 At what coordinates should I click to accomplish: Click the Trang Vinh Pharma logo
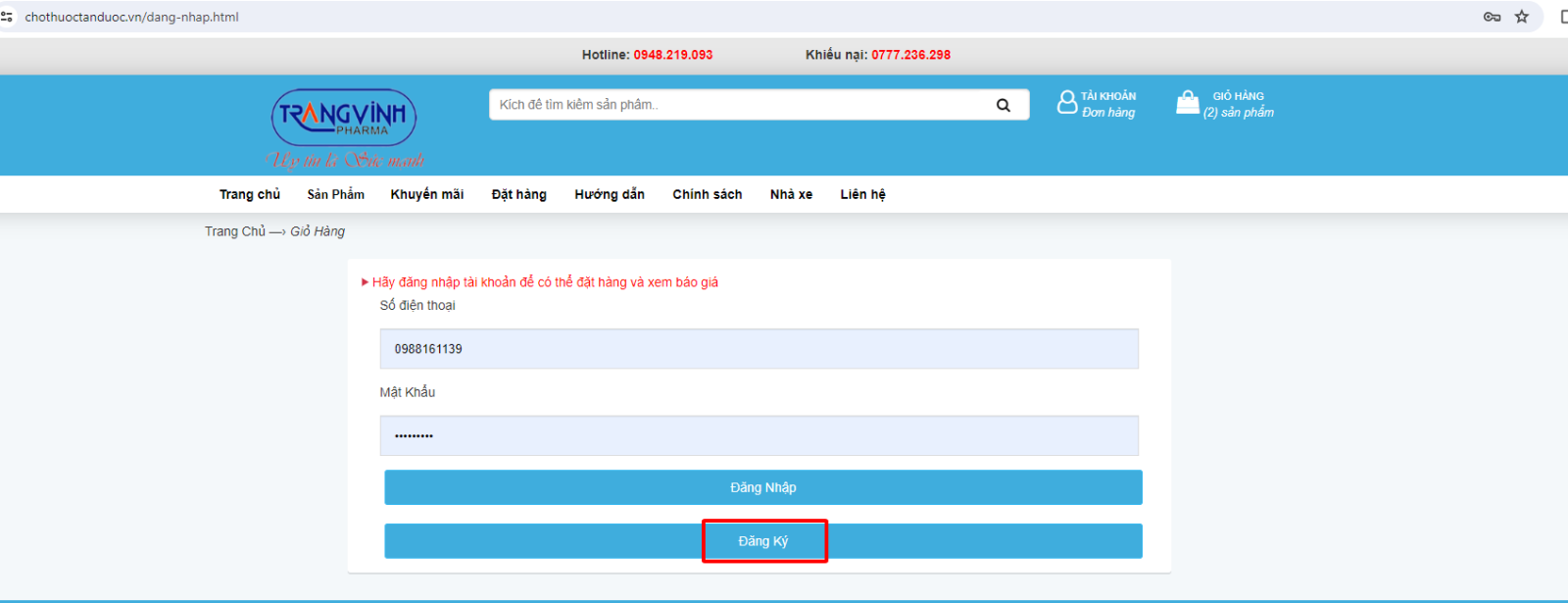point(344,118)
